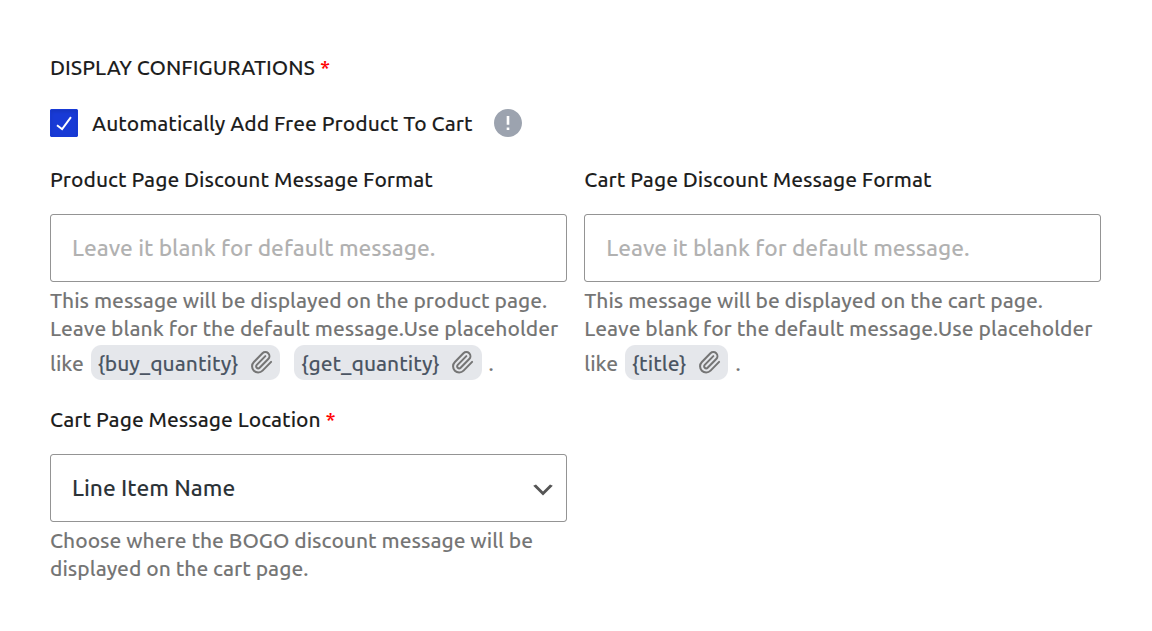Screen dimensions: 1152x631
Task: Click the Product Page Discount Message Format heading
Action: [241, 180]
